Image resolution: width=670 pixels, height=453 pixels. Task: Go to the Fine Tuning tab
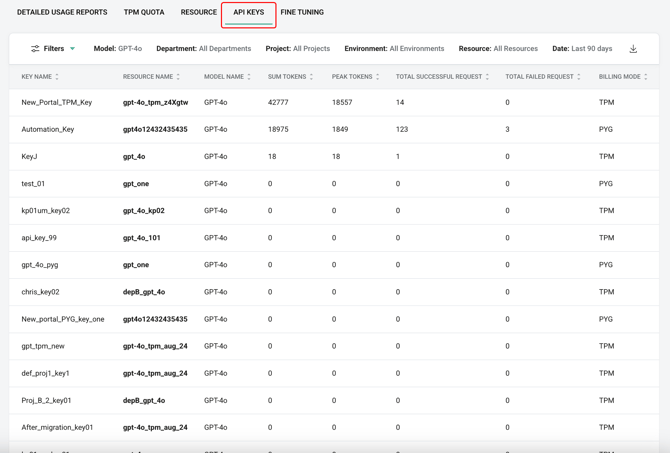pyautogui.click(x=302, y=12)
